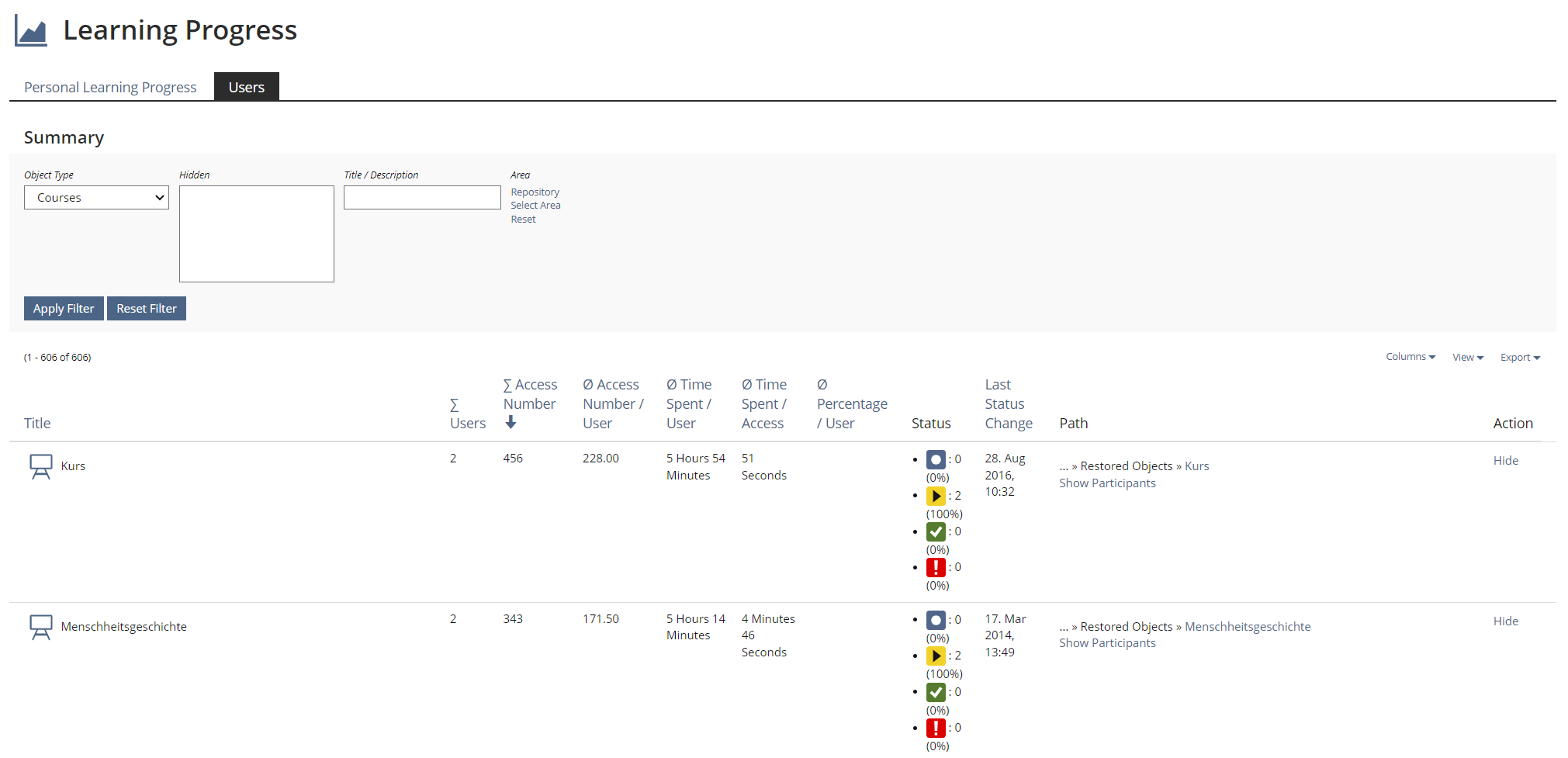
Task: Hide the Kurs course row
Action: click(x=1505, y=461)
